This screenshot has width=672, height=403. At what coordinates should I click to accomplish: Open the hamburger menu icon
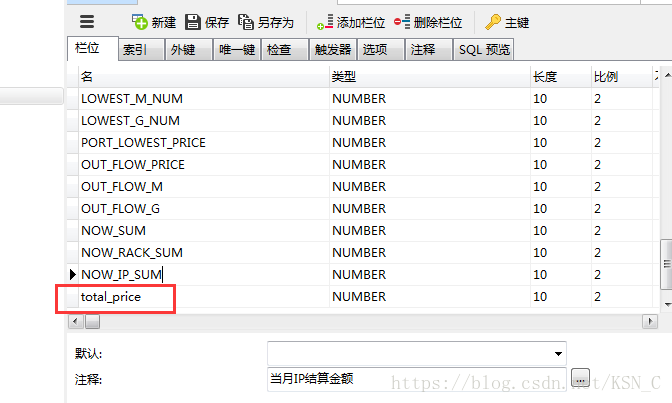pyautogui.click(x=87, y=22)
